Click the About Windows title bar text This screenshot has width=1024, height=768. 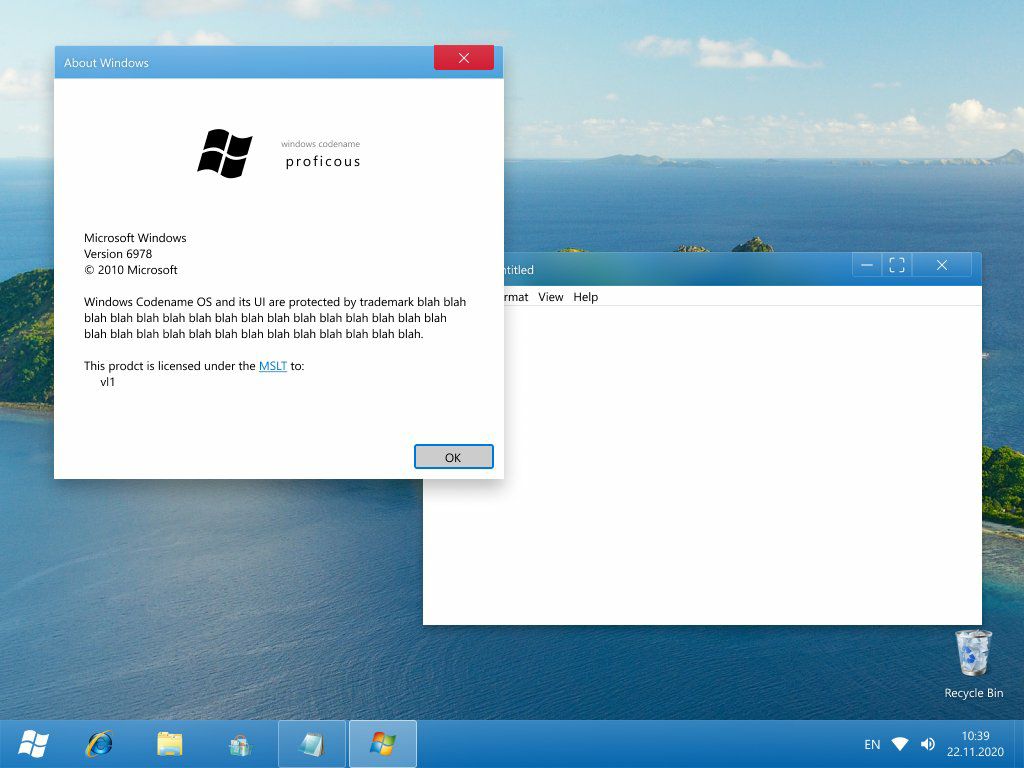[106, 63]
